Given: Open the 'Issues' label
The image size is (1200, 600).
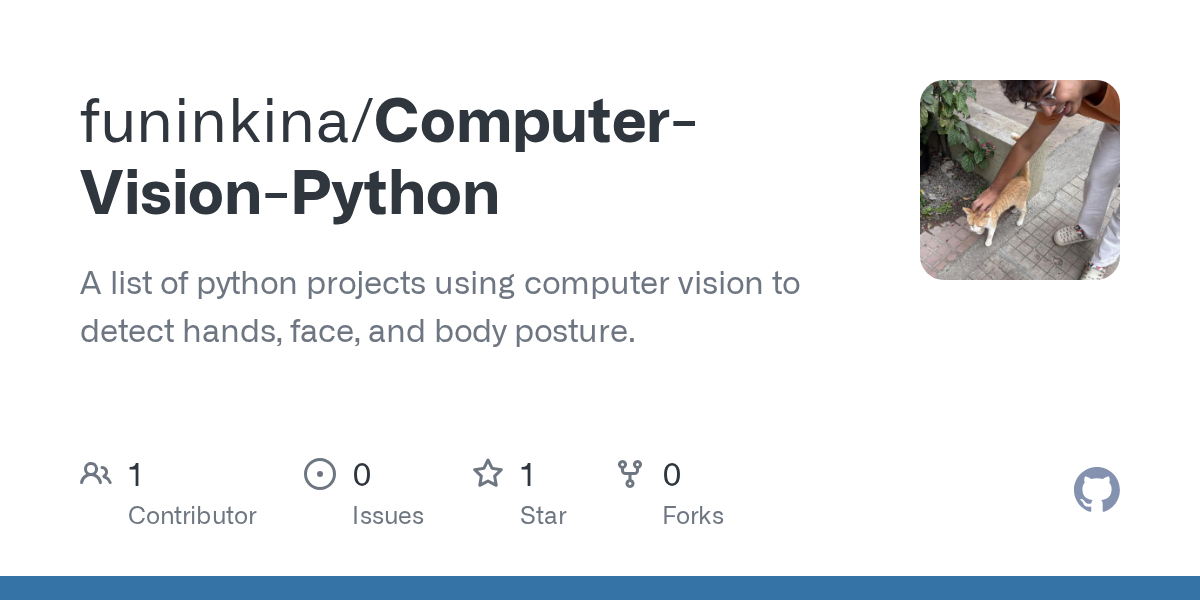Looking at the screenshot, I should pyautogui.click(x=387, y=516).
